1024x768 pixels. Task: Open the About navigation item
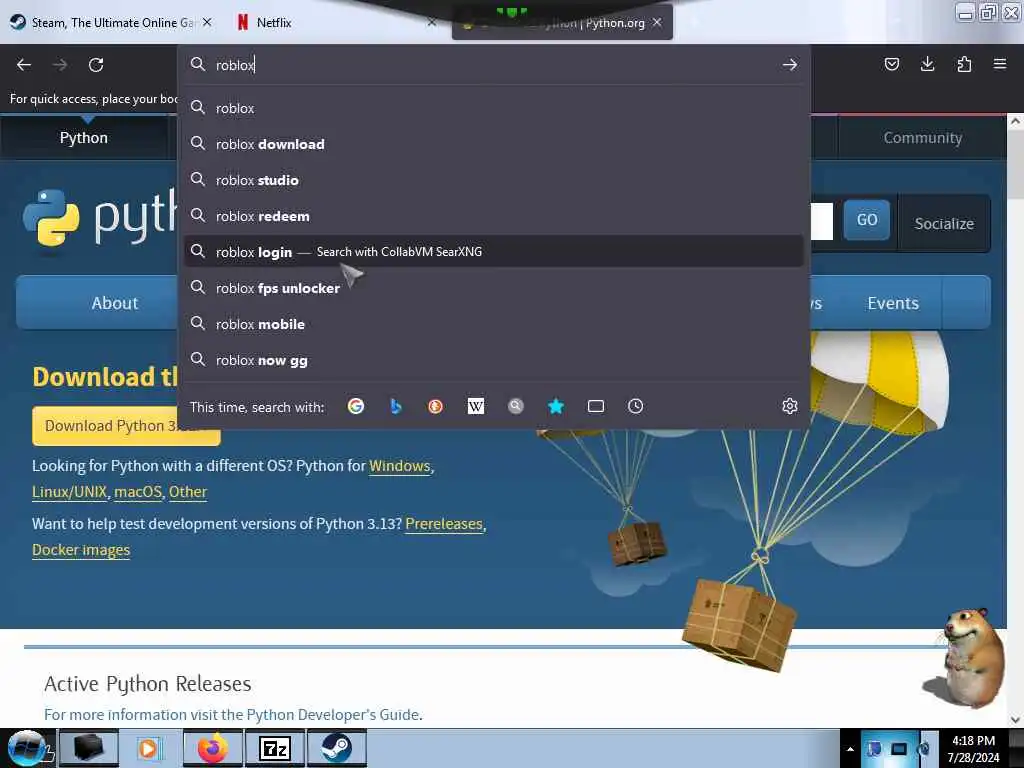tap(115, 303)
